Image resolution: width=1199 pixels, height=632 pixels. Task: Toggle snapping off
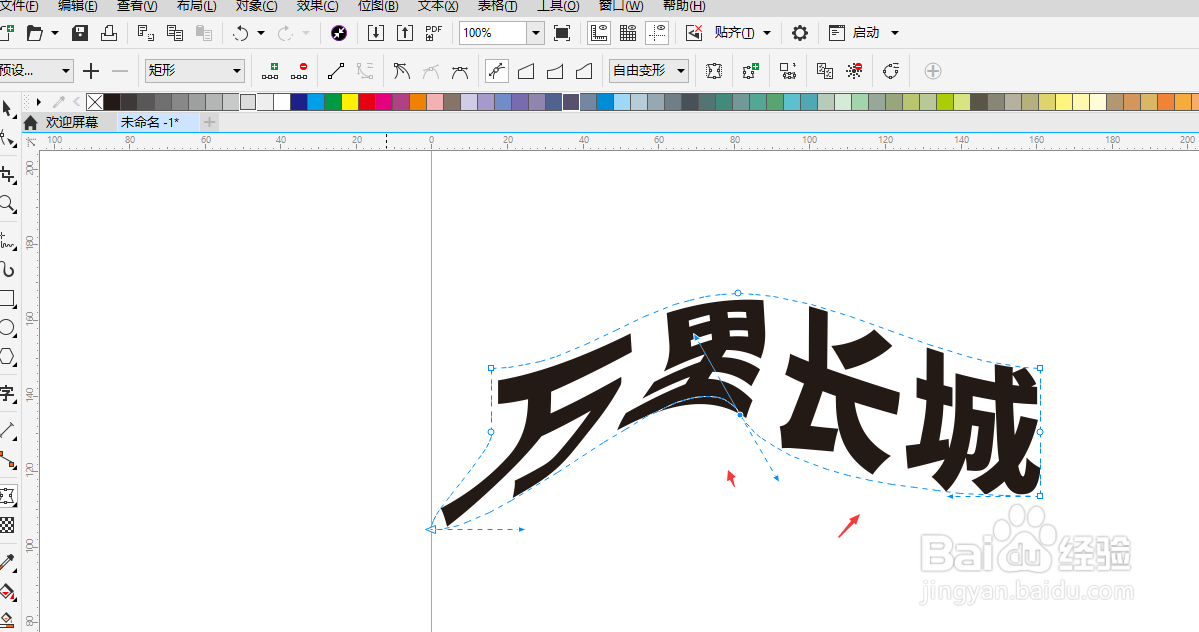[693, 32]
